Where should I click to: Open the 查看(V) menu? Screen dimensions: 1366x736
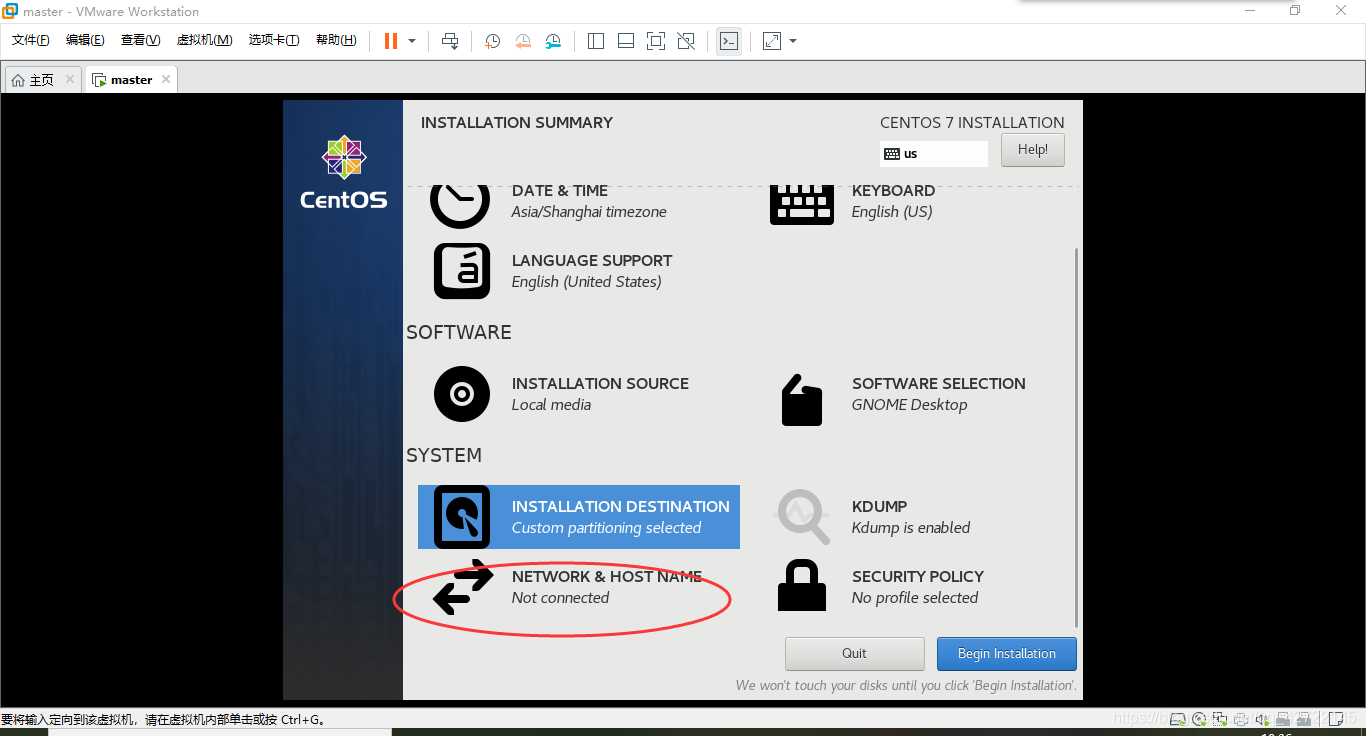click(x=140, y=40)
